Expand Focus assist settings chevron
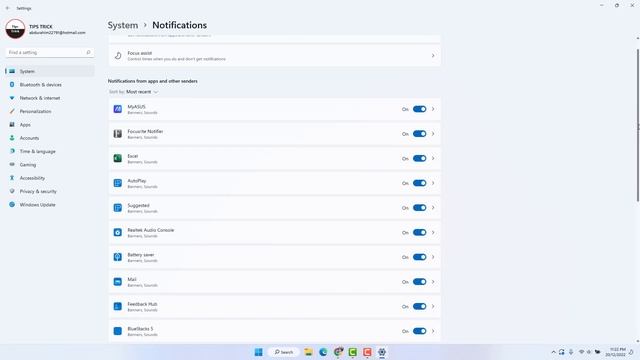Viewport: 640px width, 360px height. pos(433,56)
